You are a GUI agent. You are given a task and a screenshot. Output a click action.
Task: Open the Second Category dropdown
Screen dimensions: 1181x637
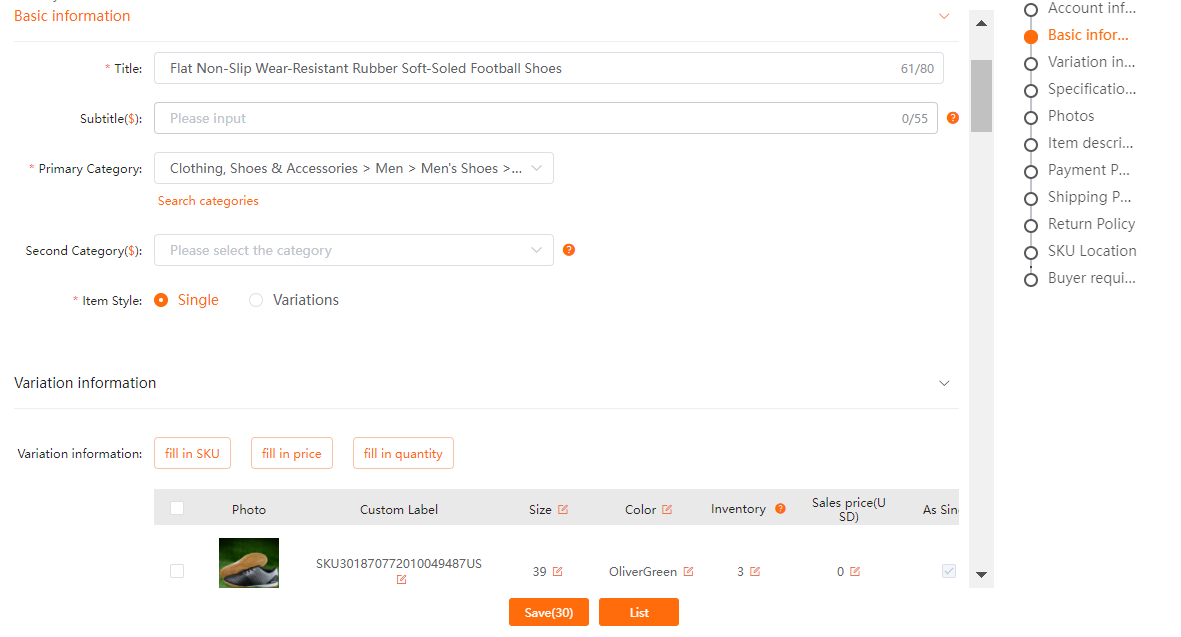pyautogui.click(x=353, y=250)
